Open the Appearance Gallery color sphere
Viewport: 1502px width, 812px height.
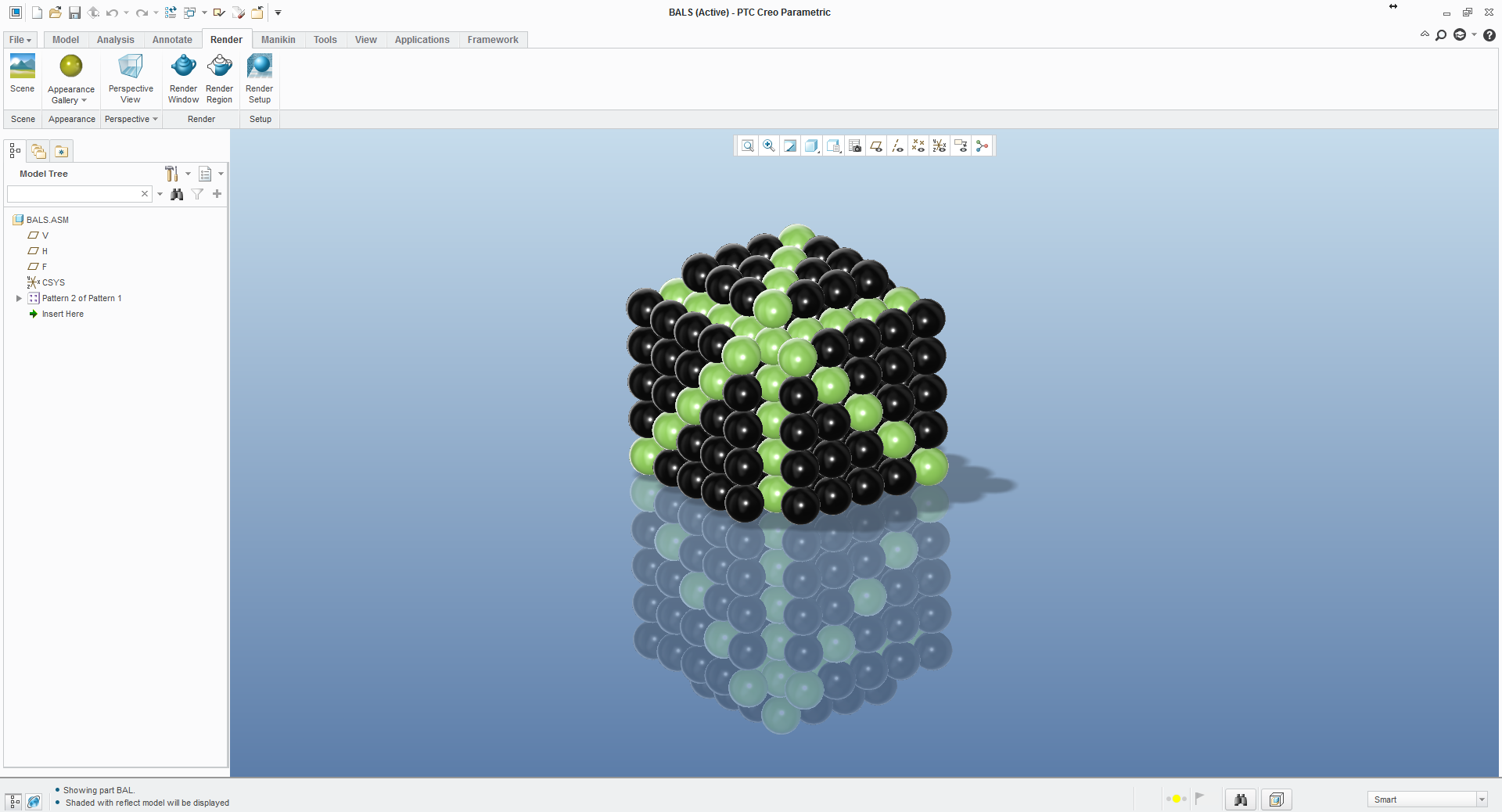point(70,68)
